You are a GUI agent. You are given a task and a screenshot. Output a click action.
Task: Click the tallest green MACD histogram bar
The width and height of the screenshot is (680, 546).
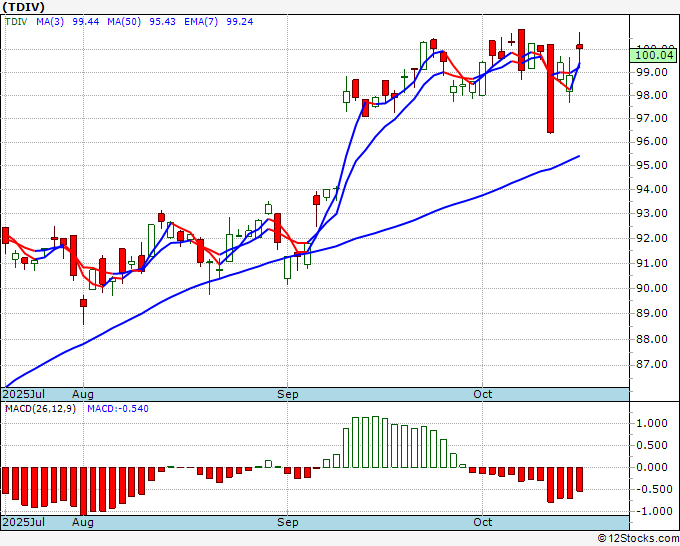coord(375,442)
